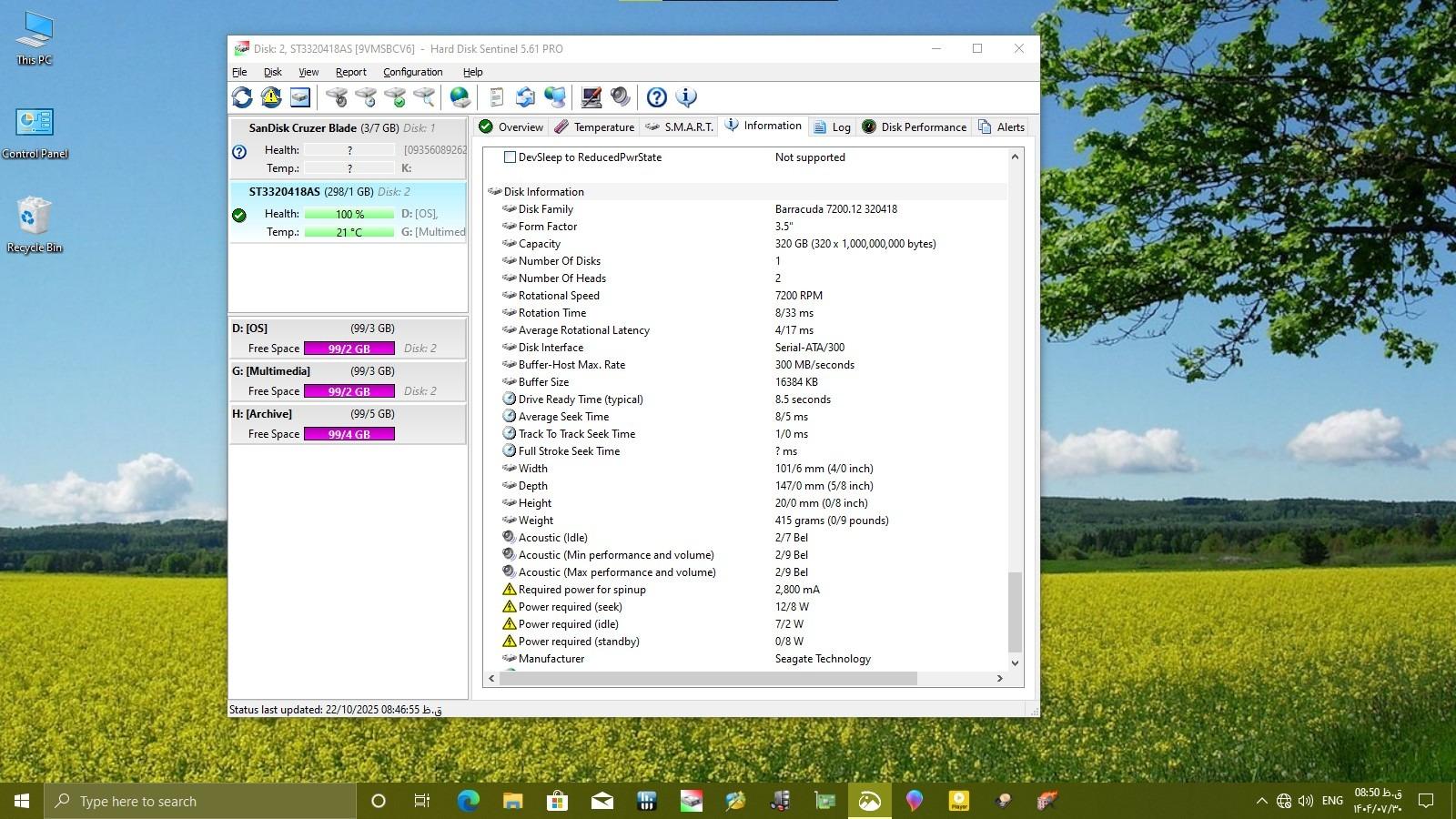This screenshot has width=1456, height=819.
Task: Click the disk with green check icon
Action: [x=395, y=97]
